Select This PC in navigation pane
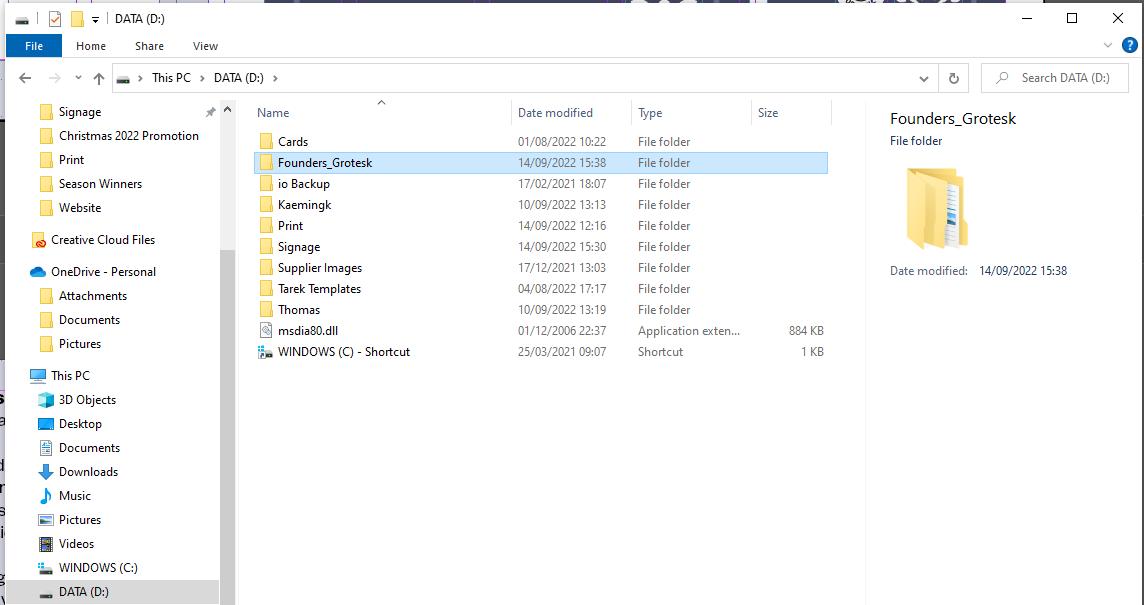Image resolution: width=1144 pixels, height=605 pixels. [70, 376]
